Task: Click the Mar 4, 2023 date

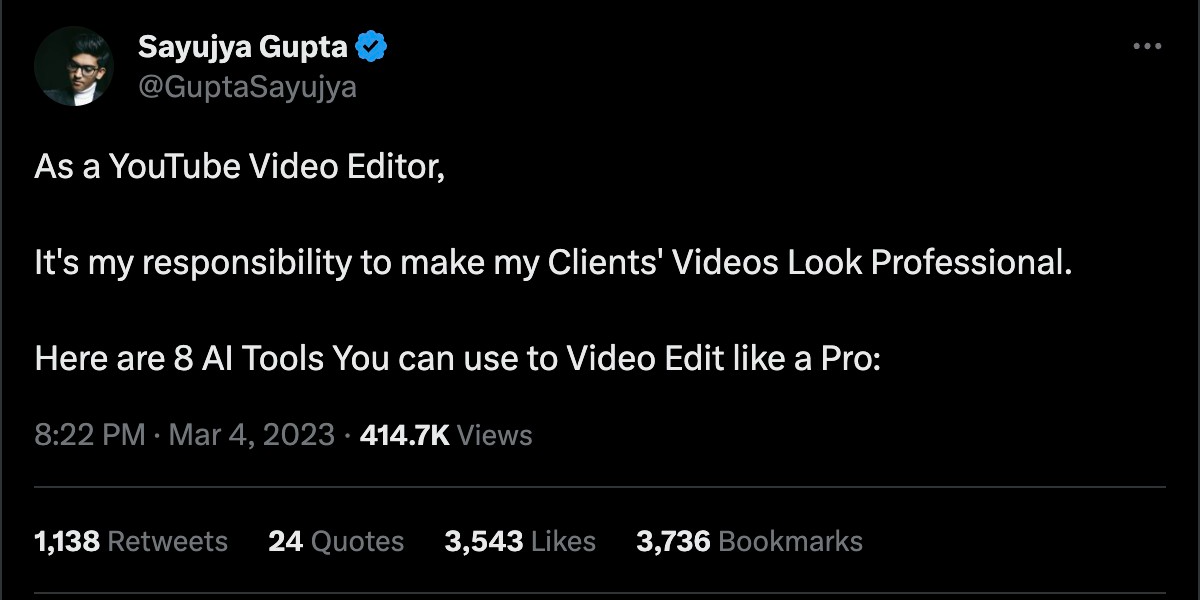Action: click(250, 435)
